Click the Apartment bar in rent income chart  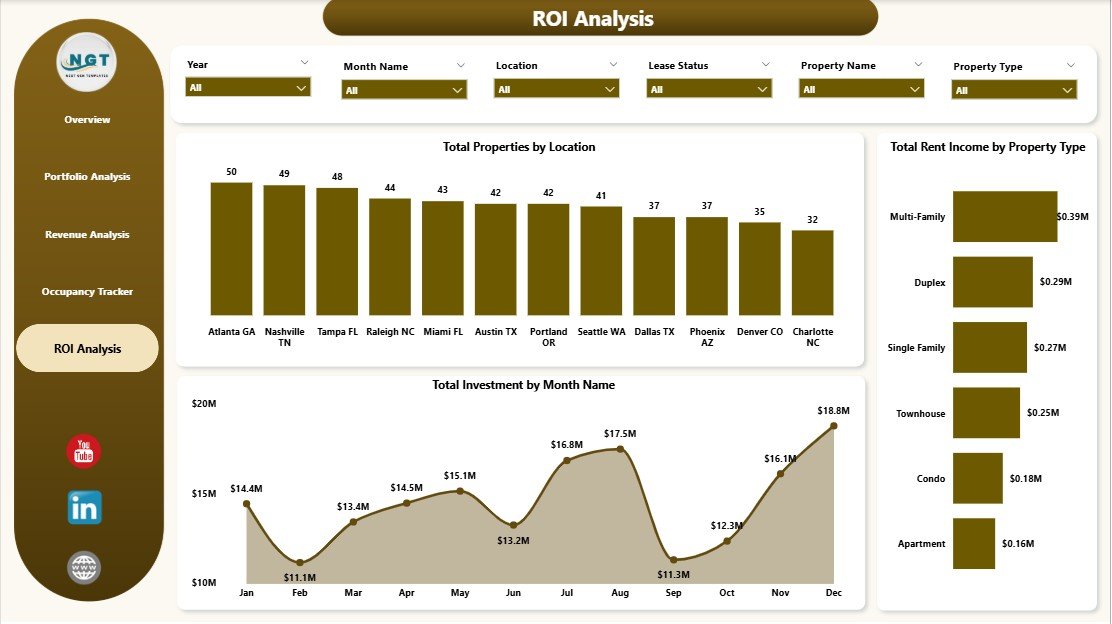(x=973, y=543)
